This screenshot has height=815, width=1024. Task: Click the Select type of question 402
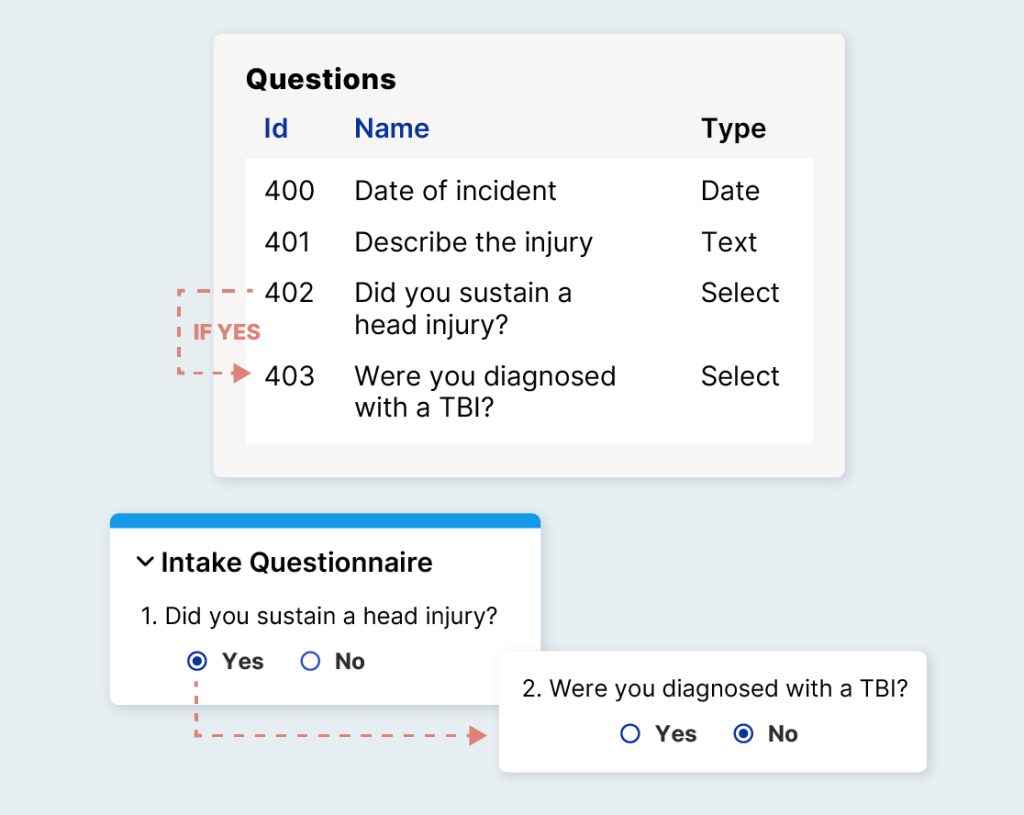tap(740, 293)
